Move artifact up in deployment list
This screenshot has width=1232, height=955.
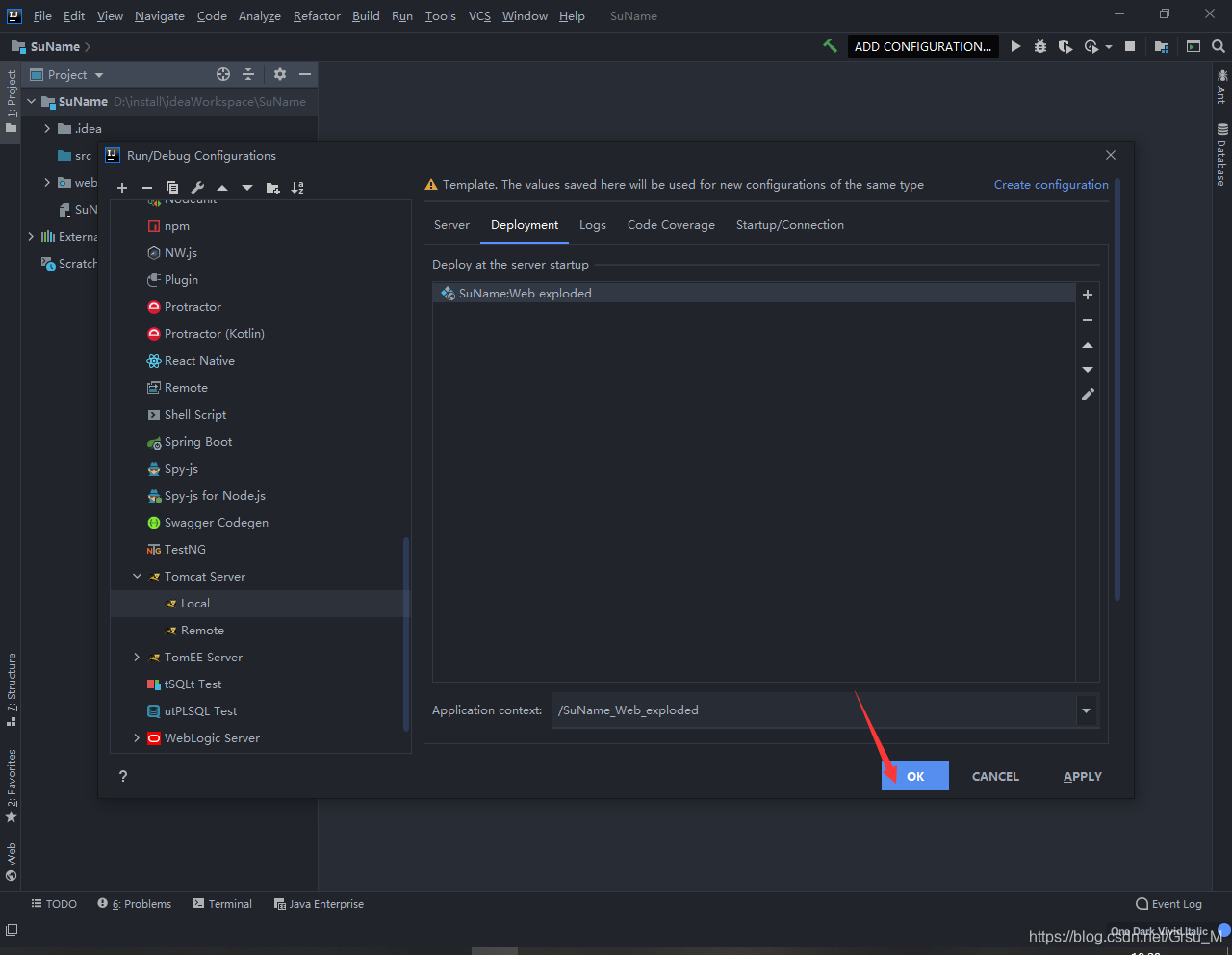pos(1088,345)
